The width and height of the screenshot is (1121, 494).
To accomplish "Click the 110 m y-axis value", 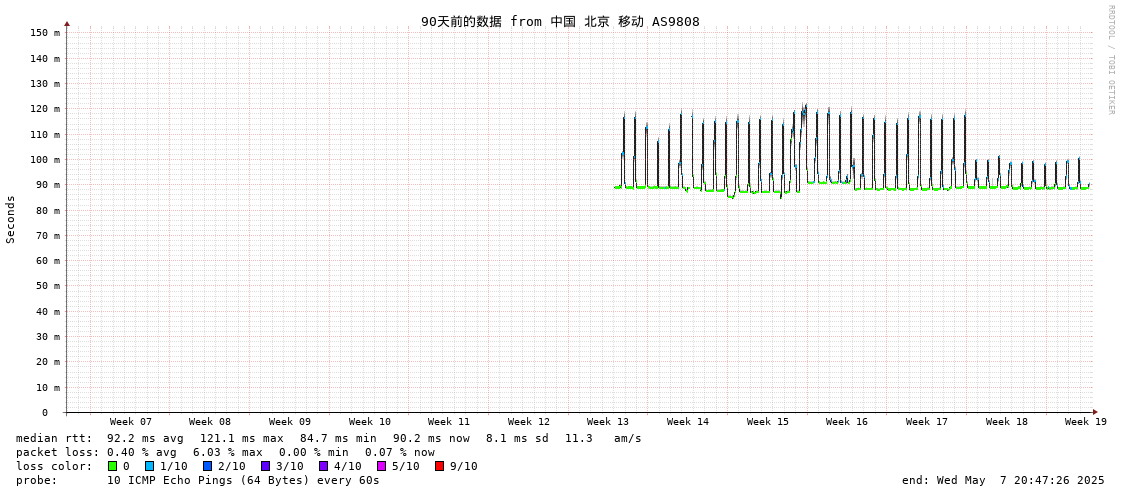I will 46,134.
